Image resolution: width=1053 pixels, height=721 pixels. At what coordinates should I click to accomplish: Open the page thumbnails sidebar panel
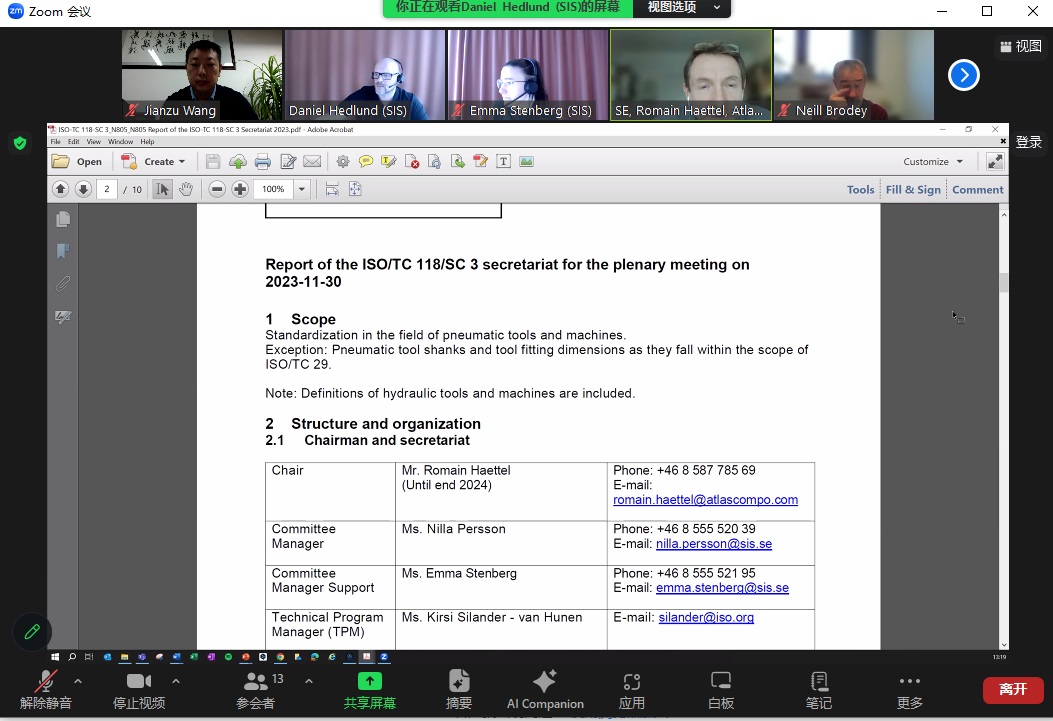pyautogui.click(x=63, y=220)
